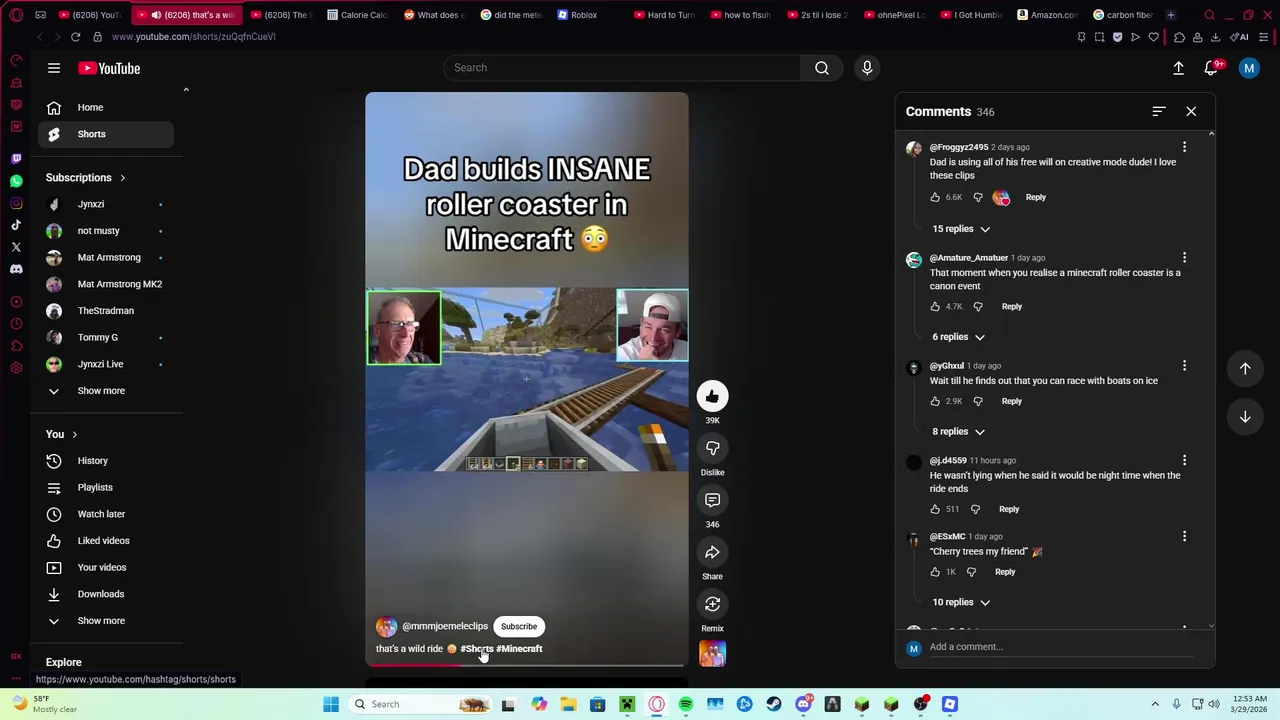Focus the YouTube search box
The height and width of the screenshot is (720, 1280).
click(622, 68)
